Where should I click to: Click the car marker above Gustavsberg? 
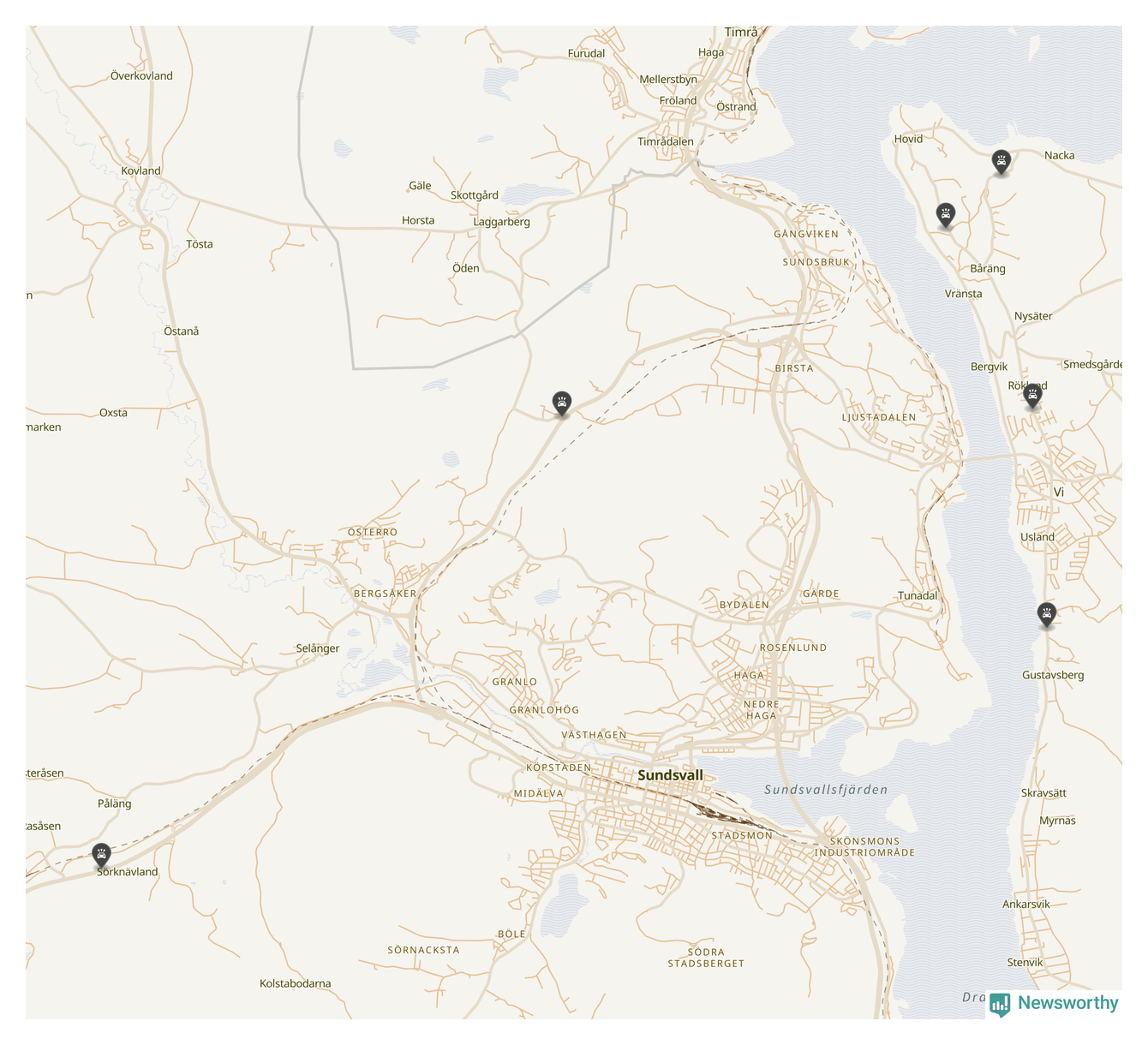pyautogui.click(x=1046, y=614)
